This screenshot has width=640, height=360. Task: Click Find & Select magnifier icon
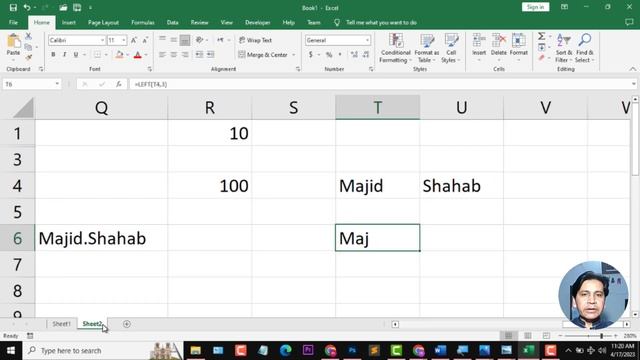pos(585,40)
